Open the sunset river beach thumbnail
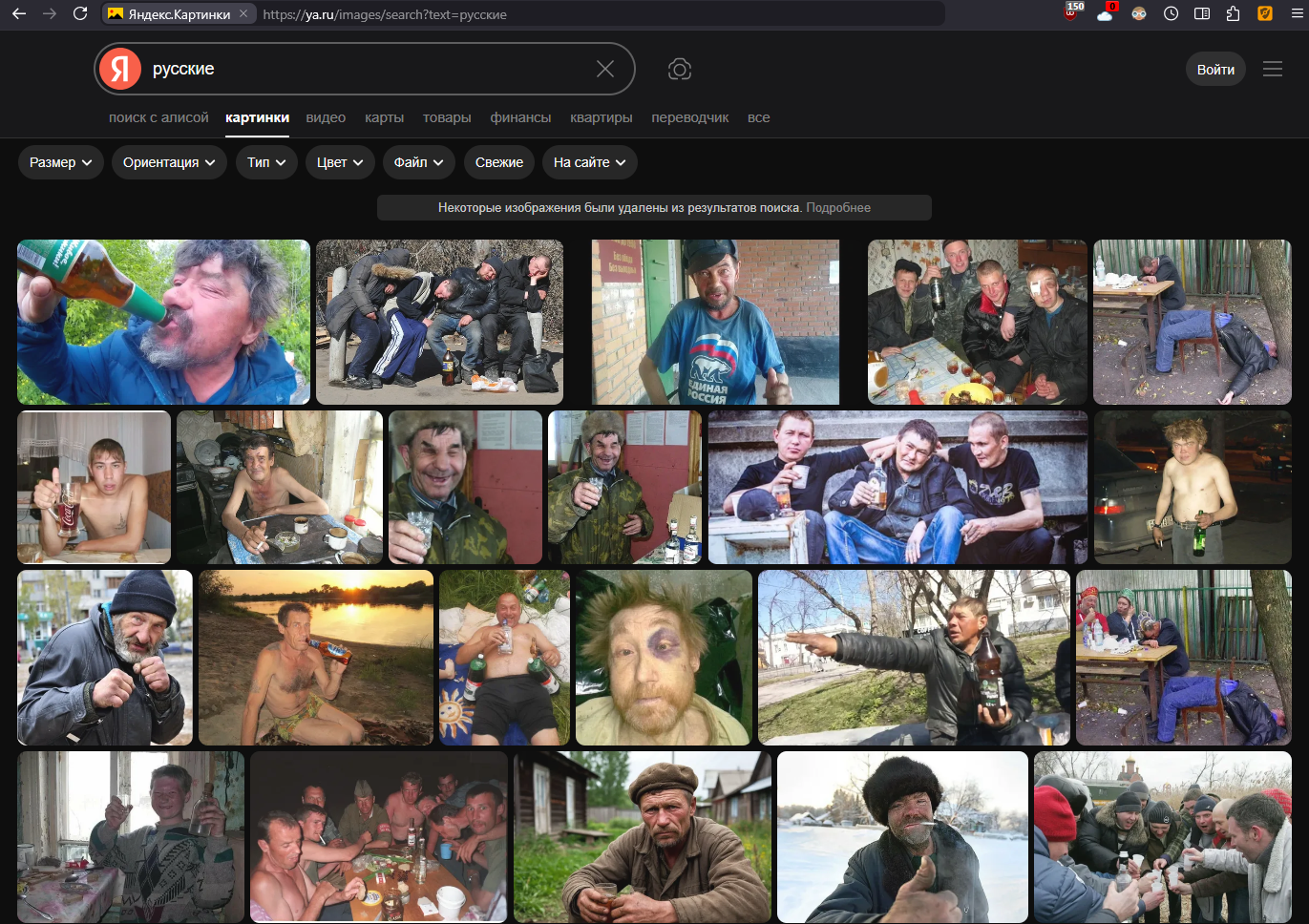 point(315,658)
